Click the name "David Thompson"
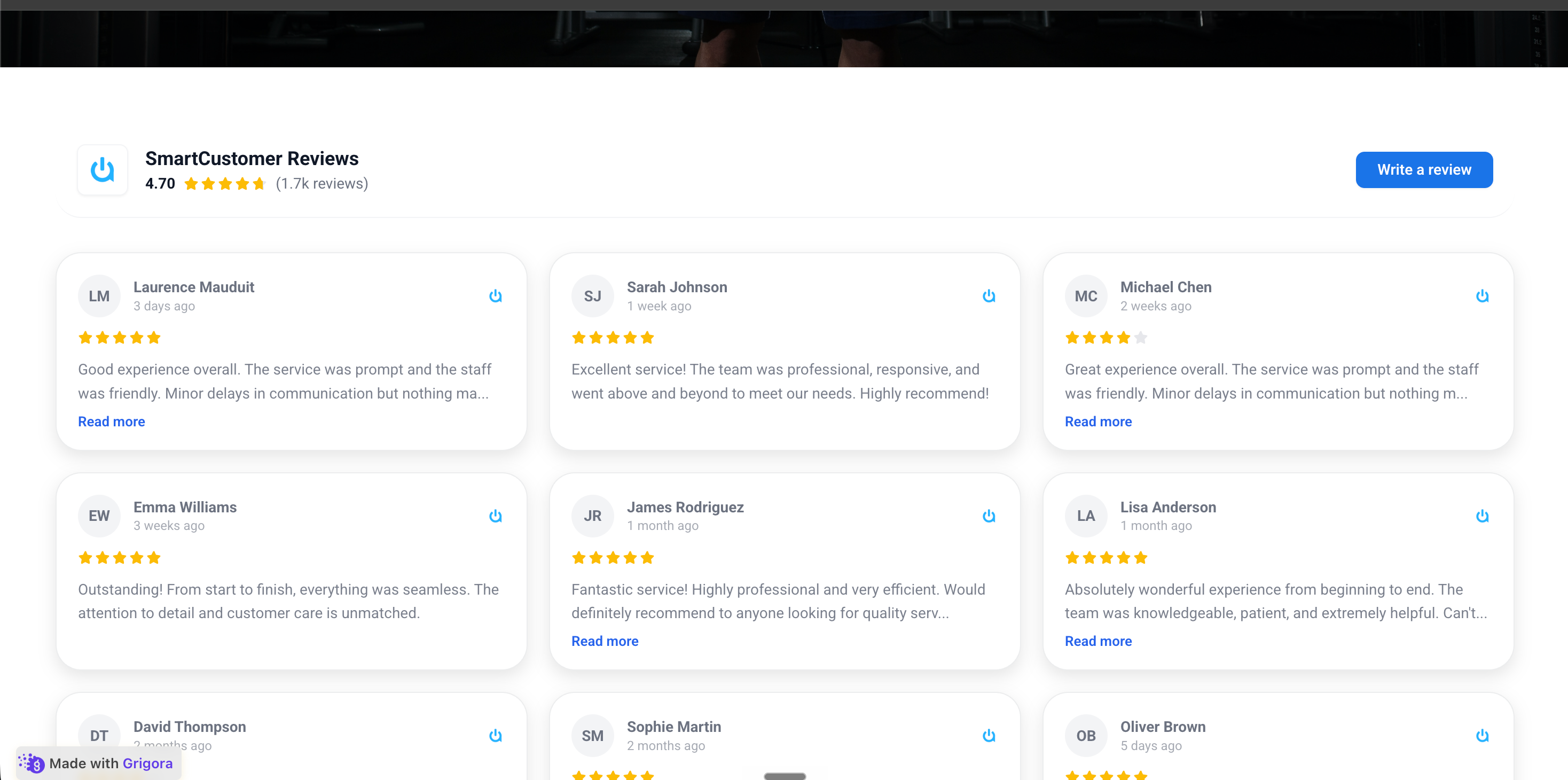This screenshot has height=780, width=1568. (190, 727)
